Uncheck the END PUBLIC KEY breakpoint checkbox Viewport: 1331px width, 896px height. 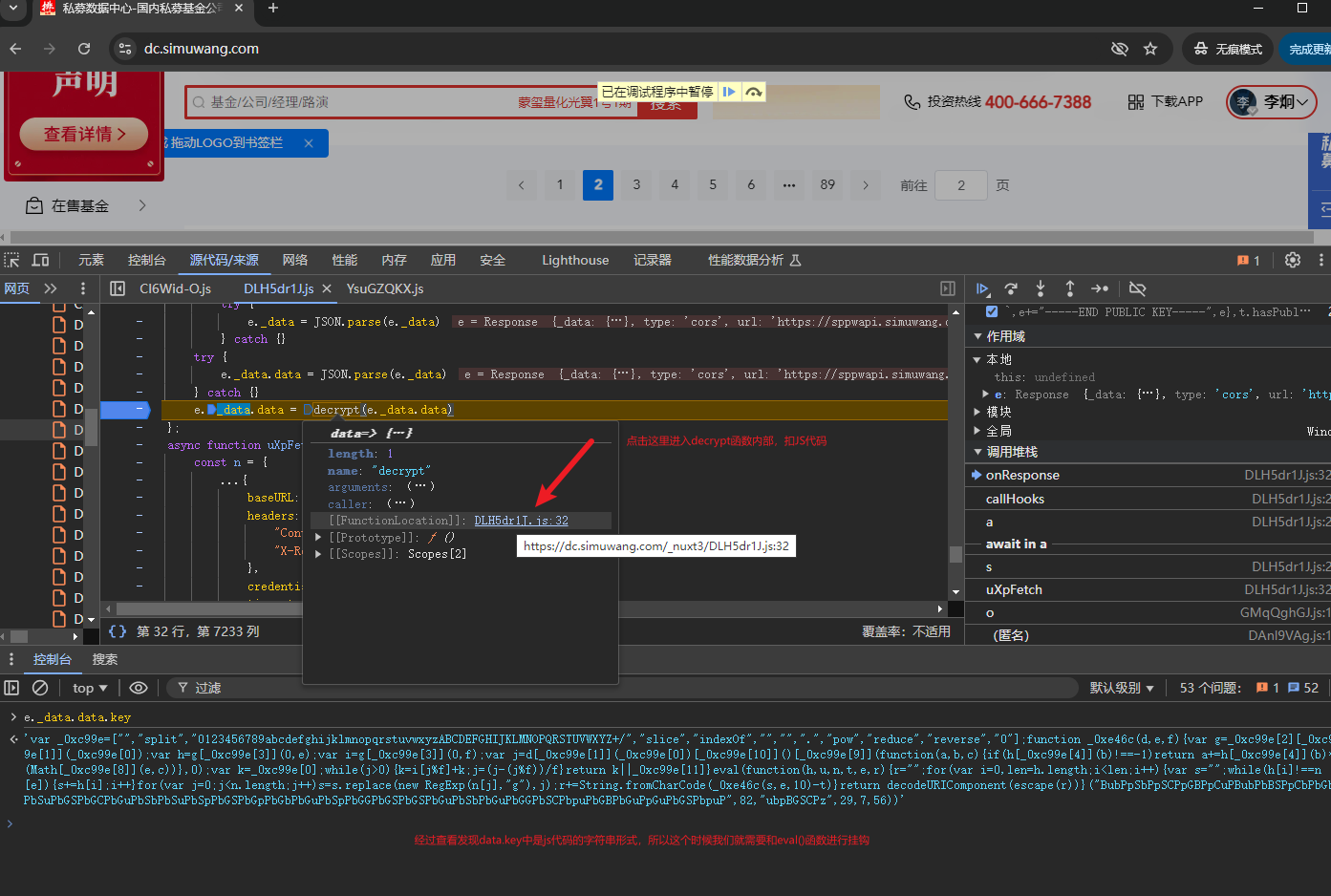pyautogui.click(x=992, y=311)
